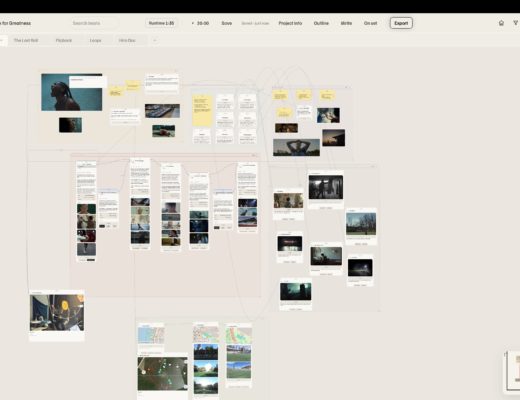Screen dimensions: 520x400
Task: Select the singer with yellow mask image
Action: point(57,313)
